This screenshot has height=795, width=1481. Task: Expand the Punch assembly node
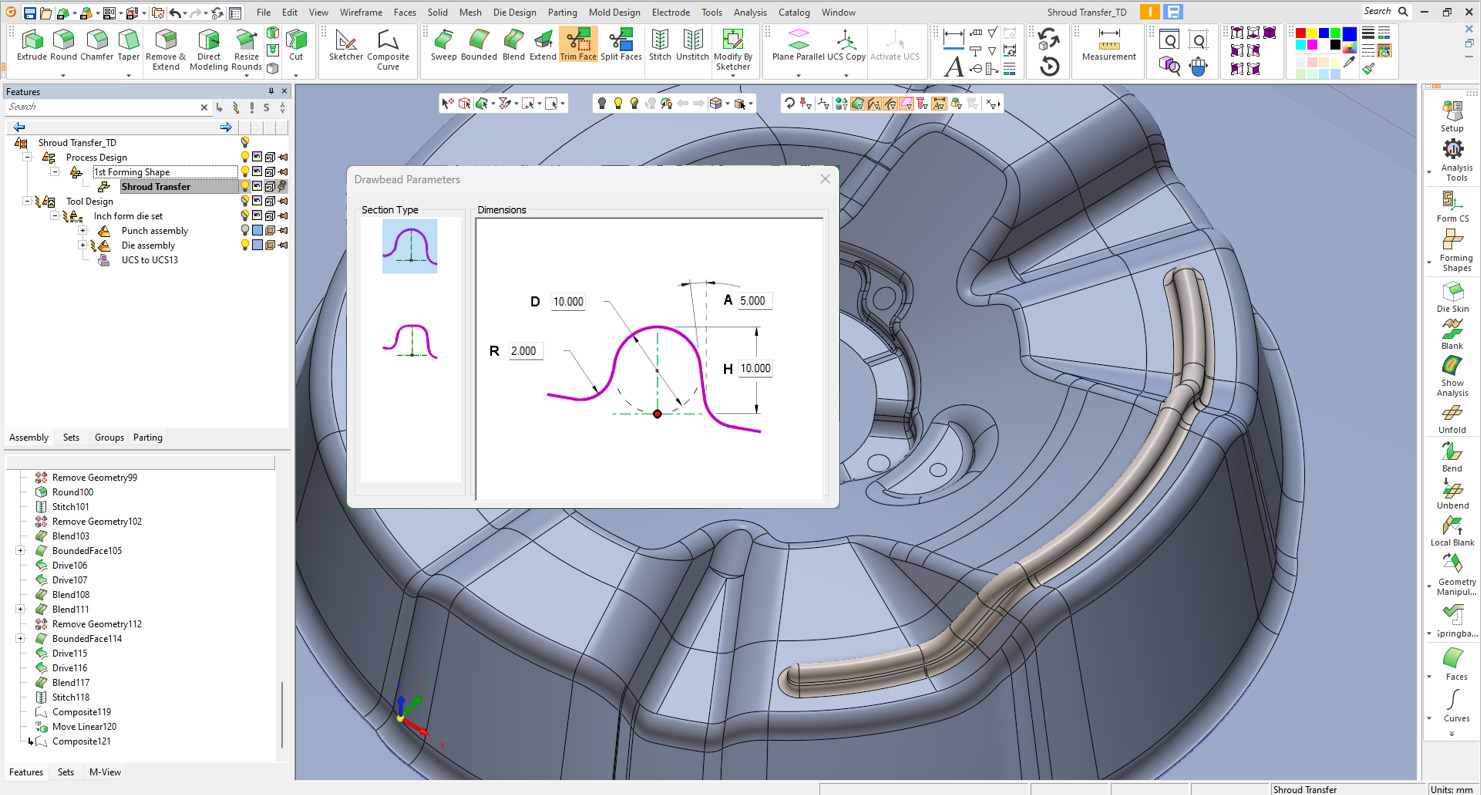[x=83, y=231]
